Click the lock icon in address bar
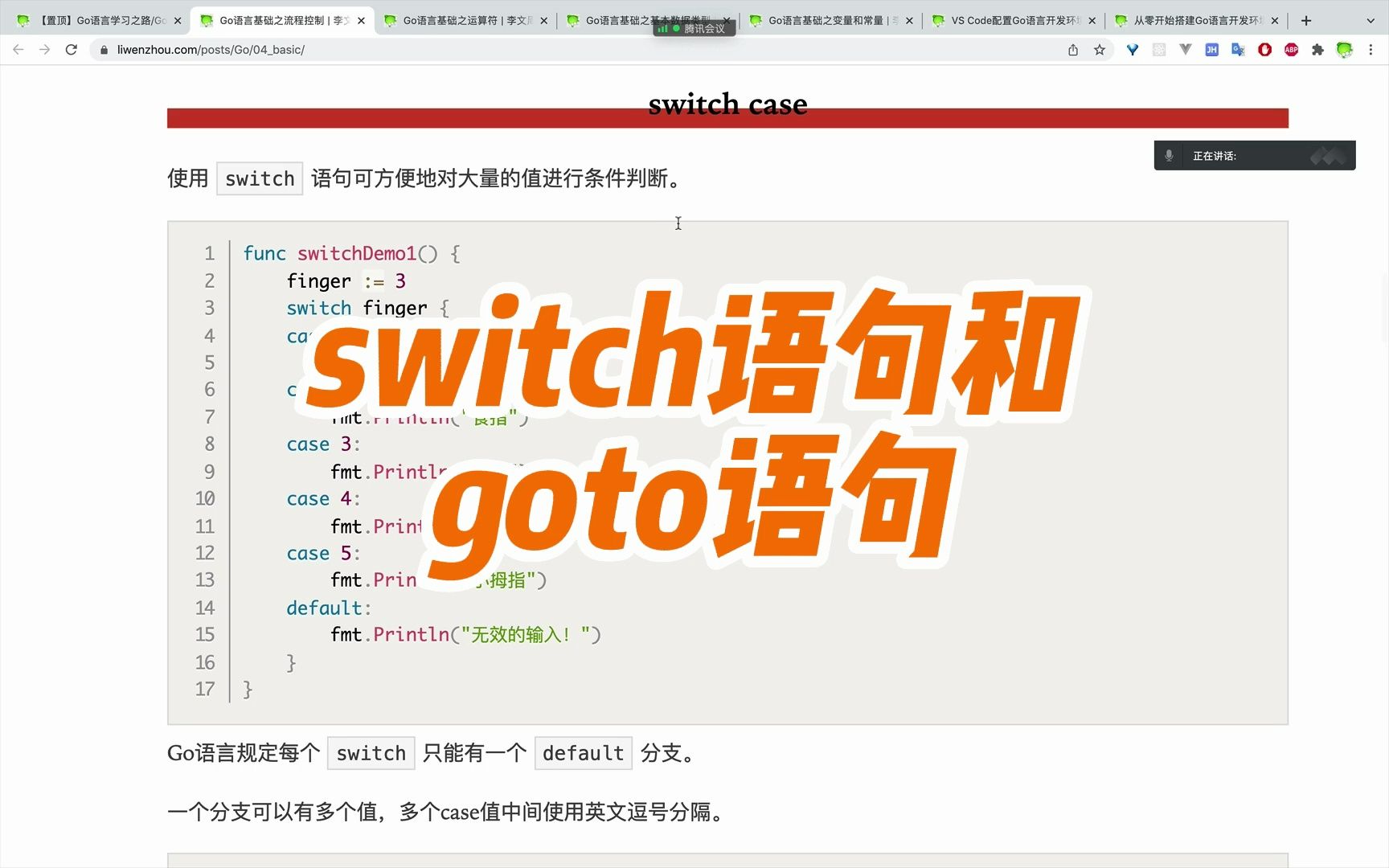The width and height of the screenshot is (1389, 868). pyautogui.click(x=104, y=50)
